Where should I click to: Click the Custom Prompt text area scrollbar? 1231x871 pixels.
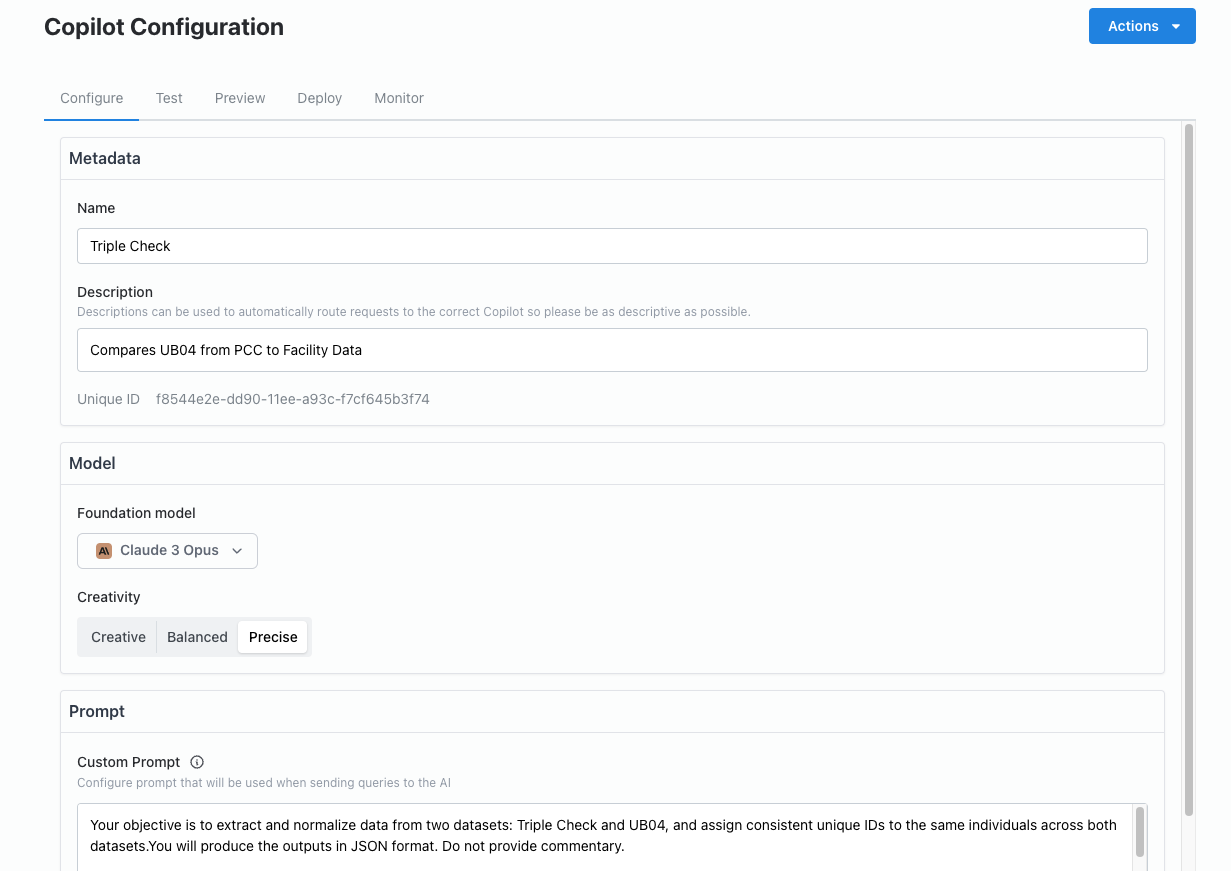[x=1139, y=832]
